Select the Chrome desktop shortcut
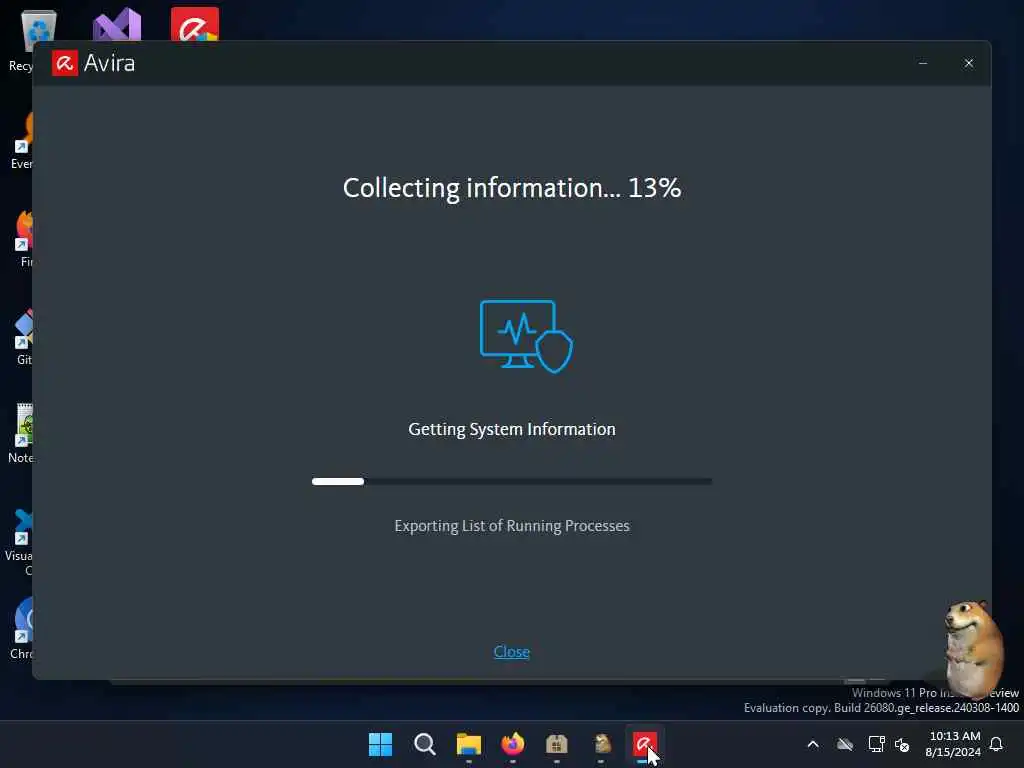This screenshot has width=1024, height=768. [x=22, y=628]
